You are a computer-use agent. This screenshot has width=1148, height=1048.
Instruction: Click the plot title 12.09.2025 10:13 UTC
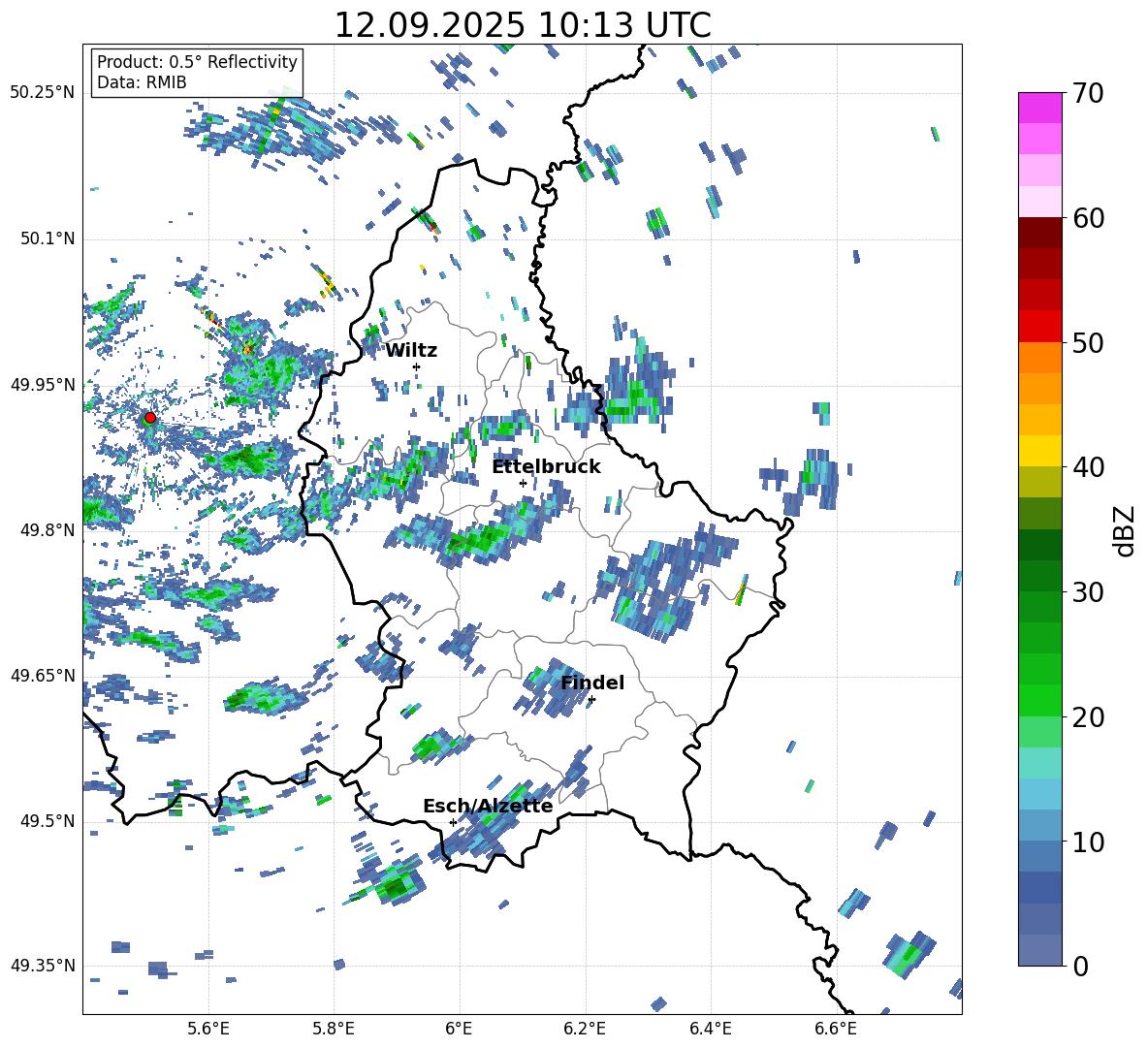point(523,25)
